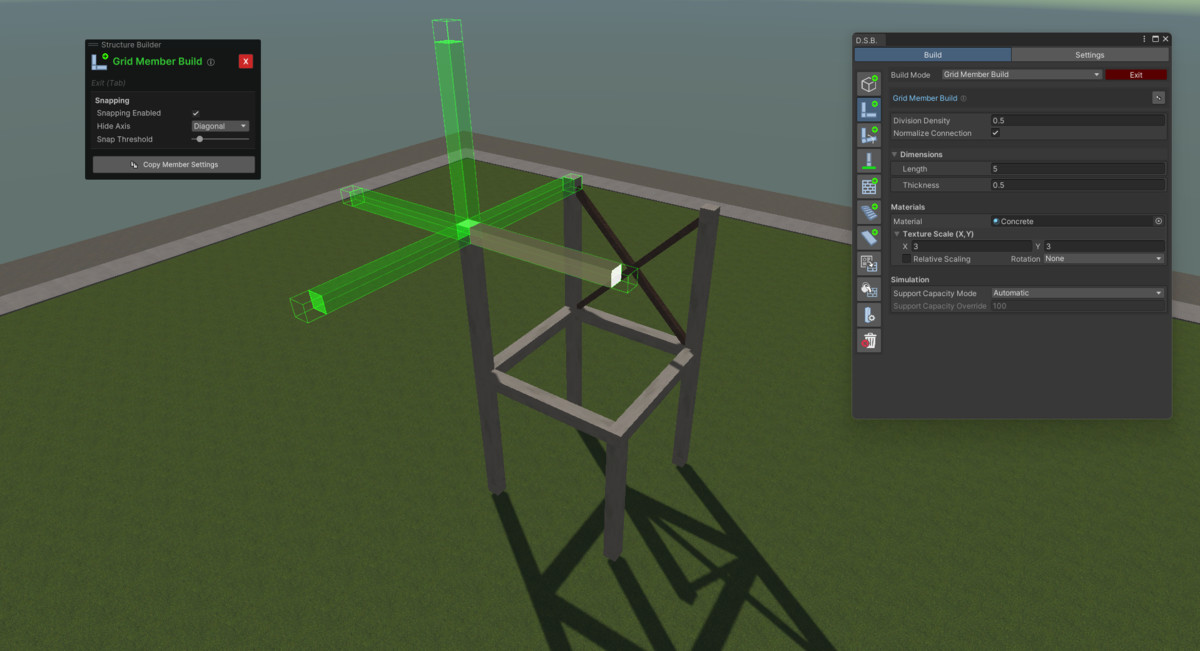Click the Support Capacity Override field
Viewport: 1200px width, 651px height.
[x=1077, y=306]
